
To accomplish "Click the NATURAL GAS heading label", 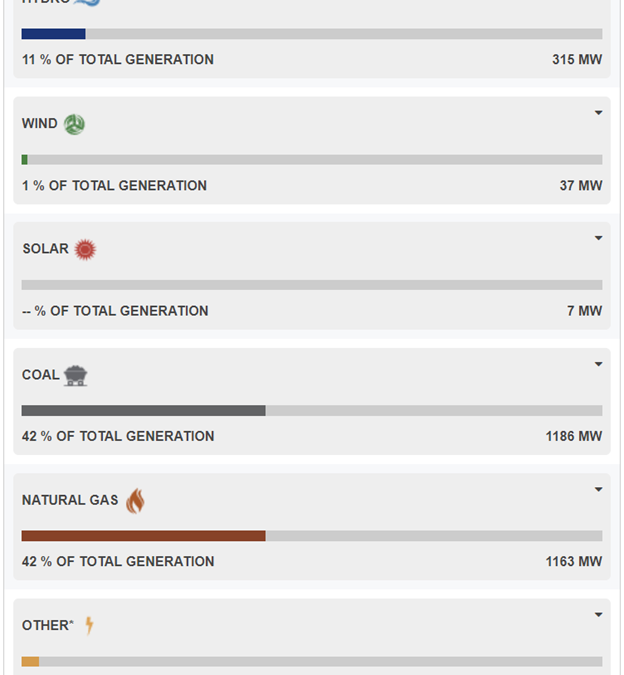I will [x=70, y=500].
